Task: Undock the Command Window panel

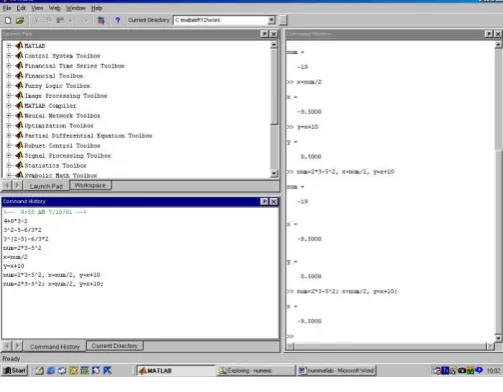Action: point(489,34)
